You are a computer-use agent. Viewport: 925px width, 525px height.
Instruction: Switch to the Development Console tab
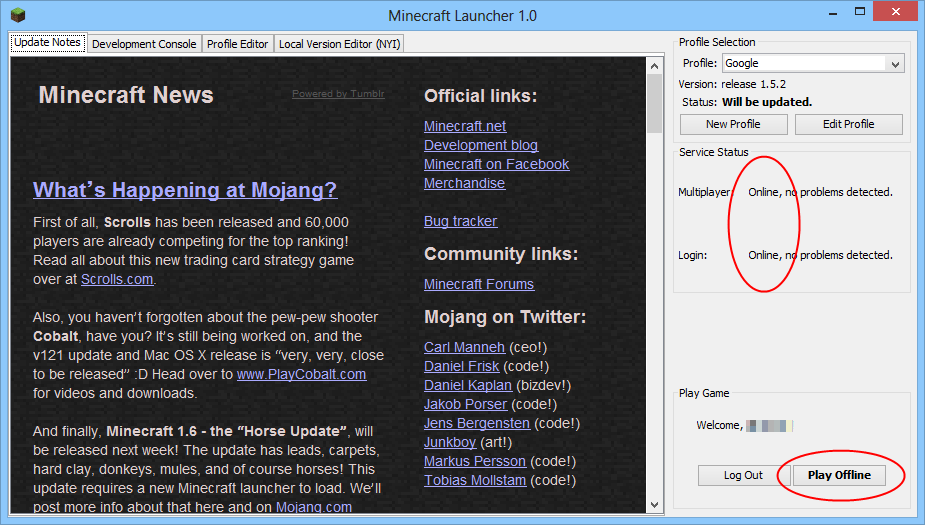coord(144,44)
